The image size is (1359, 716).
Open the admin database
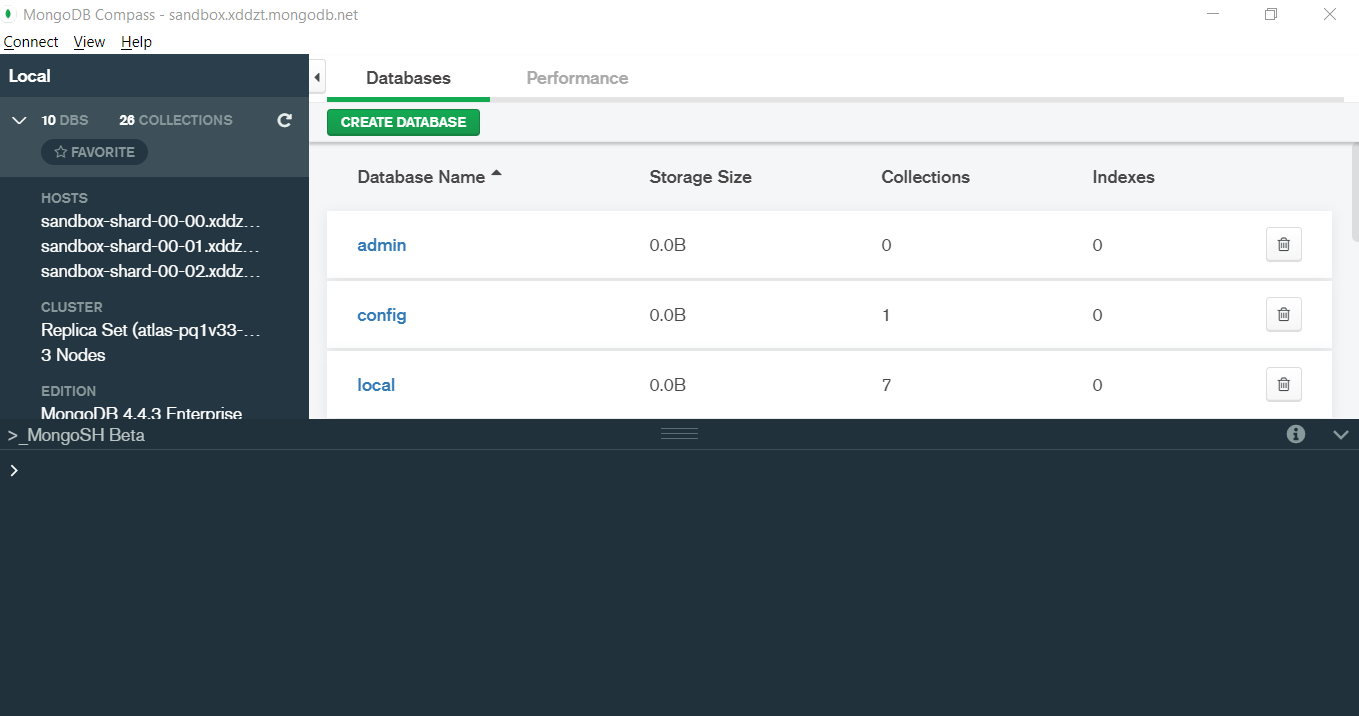tap(382, 245)
